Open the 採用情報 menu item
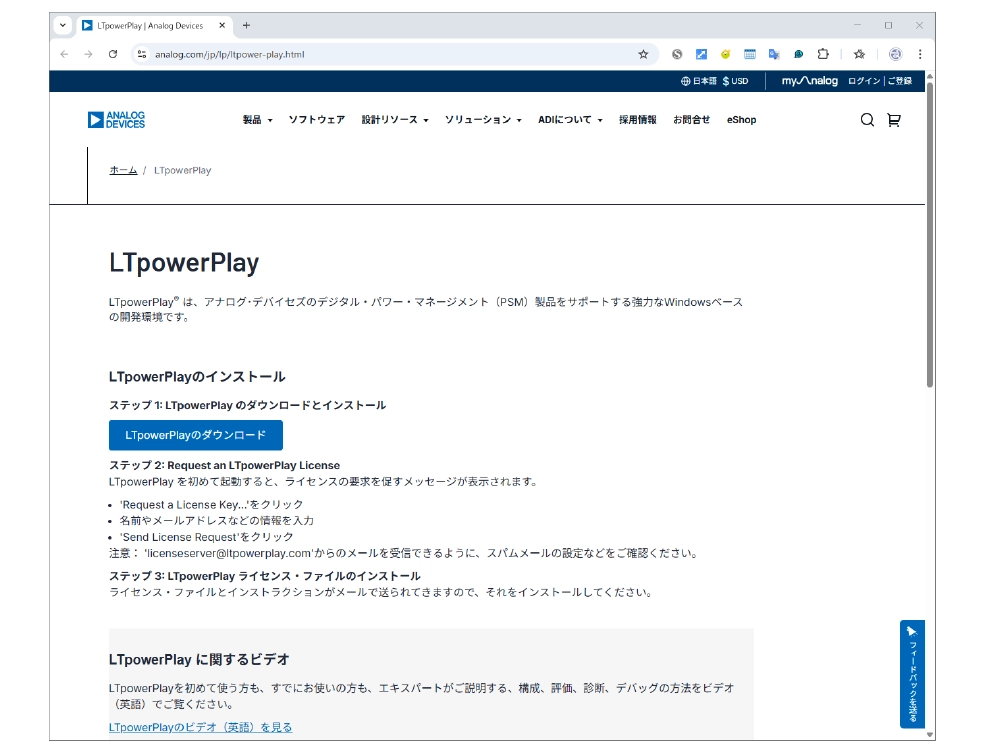The height and width of the screenshot is (756, 985). tap(638, 120)
